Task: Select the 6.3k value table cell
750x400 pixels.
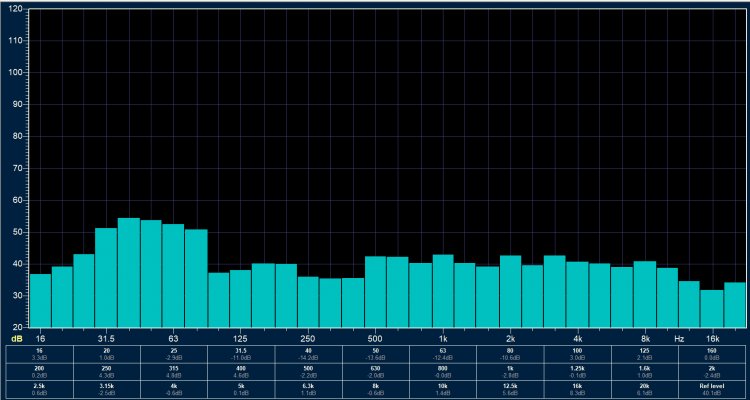Action: click(x=308, y=390)
